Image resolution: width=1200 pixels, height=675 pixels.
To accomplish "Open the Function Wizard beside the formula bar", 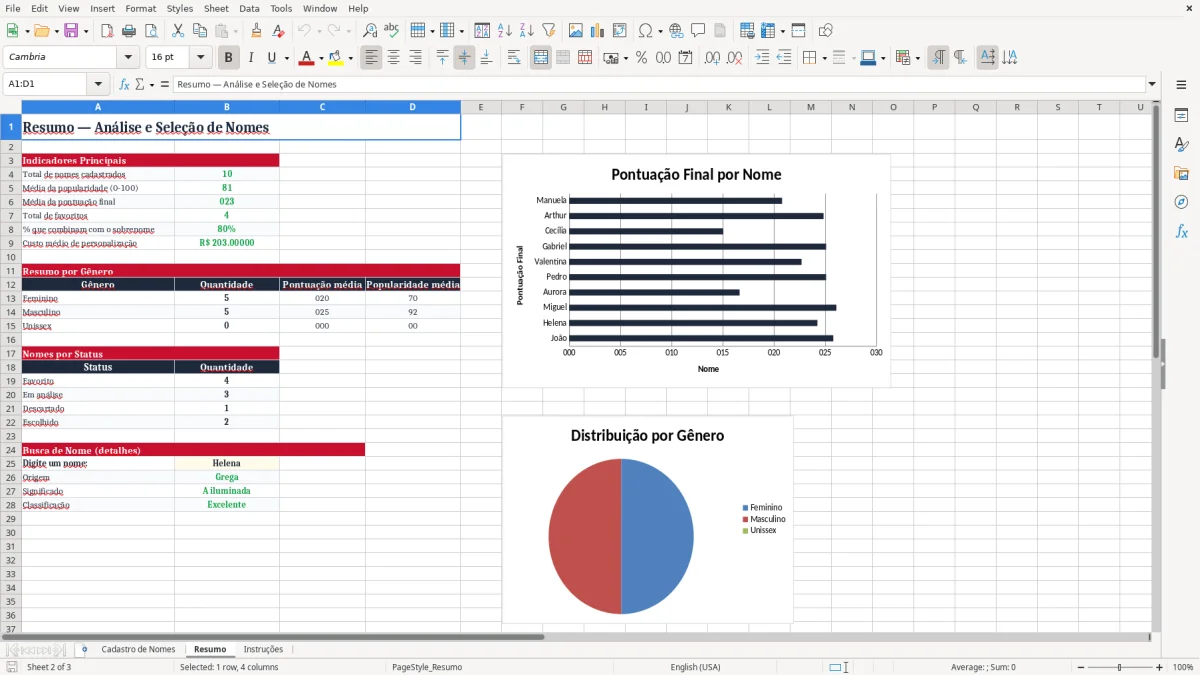I will pos(125,84).
